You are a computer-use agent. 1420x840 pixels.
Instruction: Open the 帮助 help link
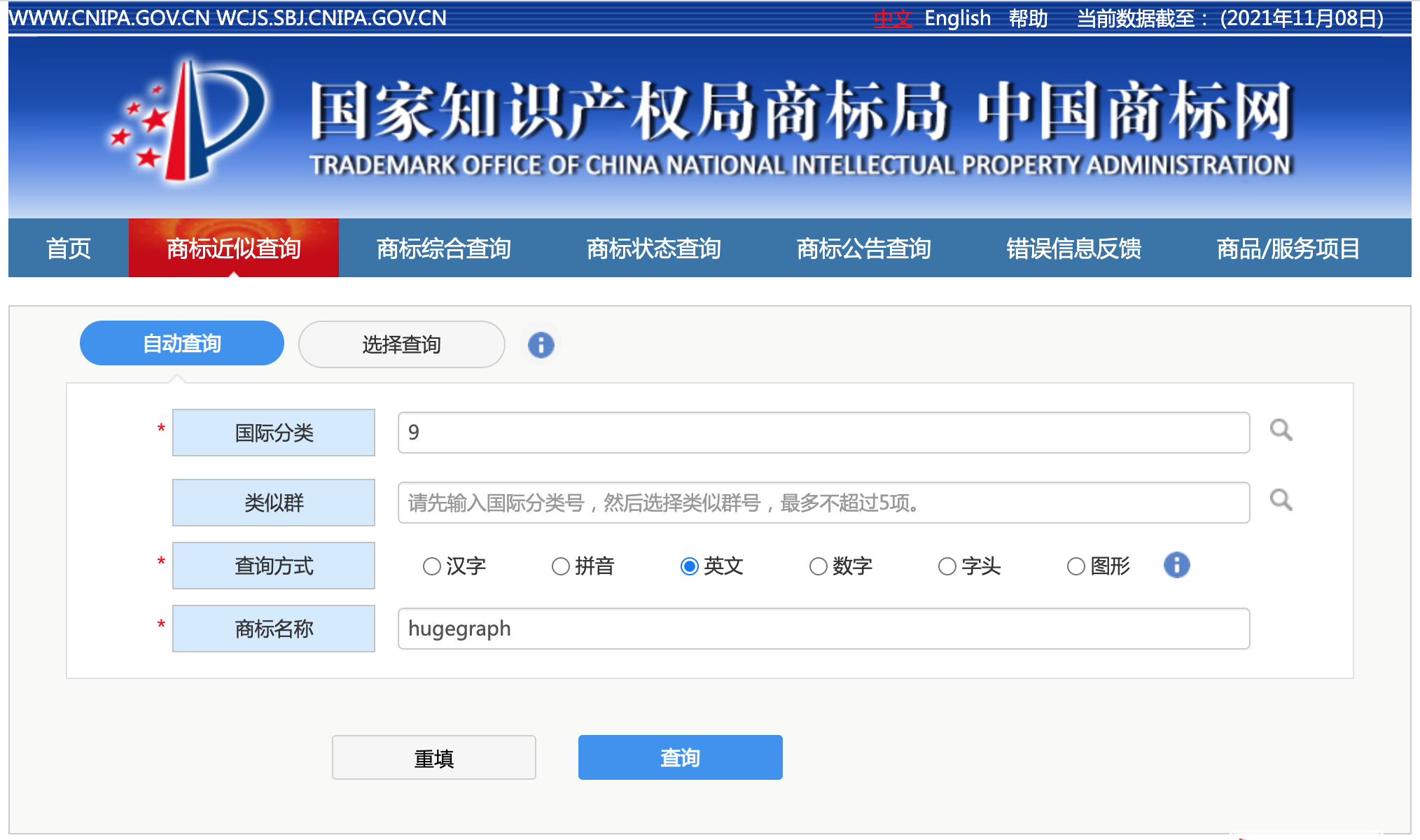coord(1028,18)
